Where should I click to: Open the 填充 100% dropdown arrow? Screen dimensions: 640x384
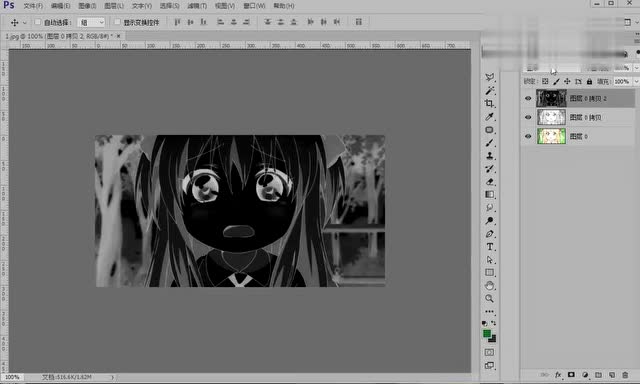coord(636,82)
